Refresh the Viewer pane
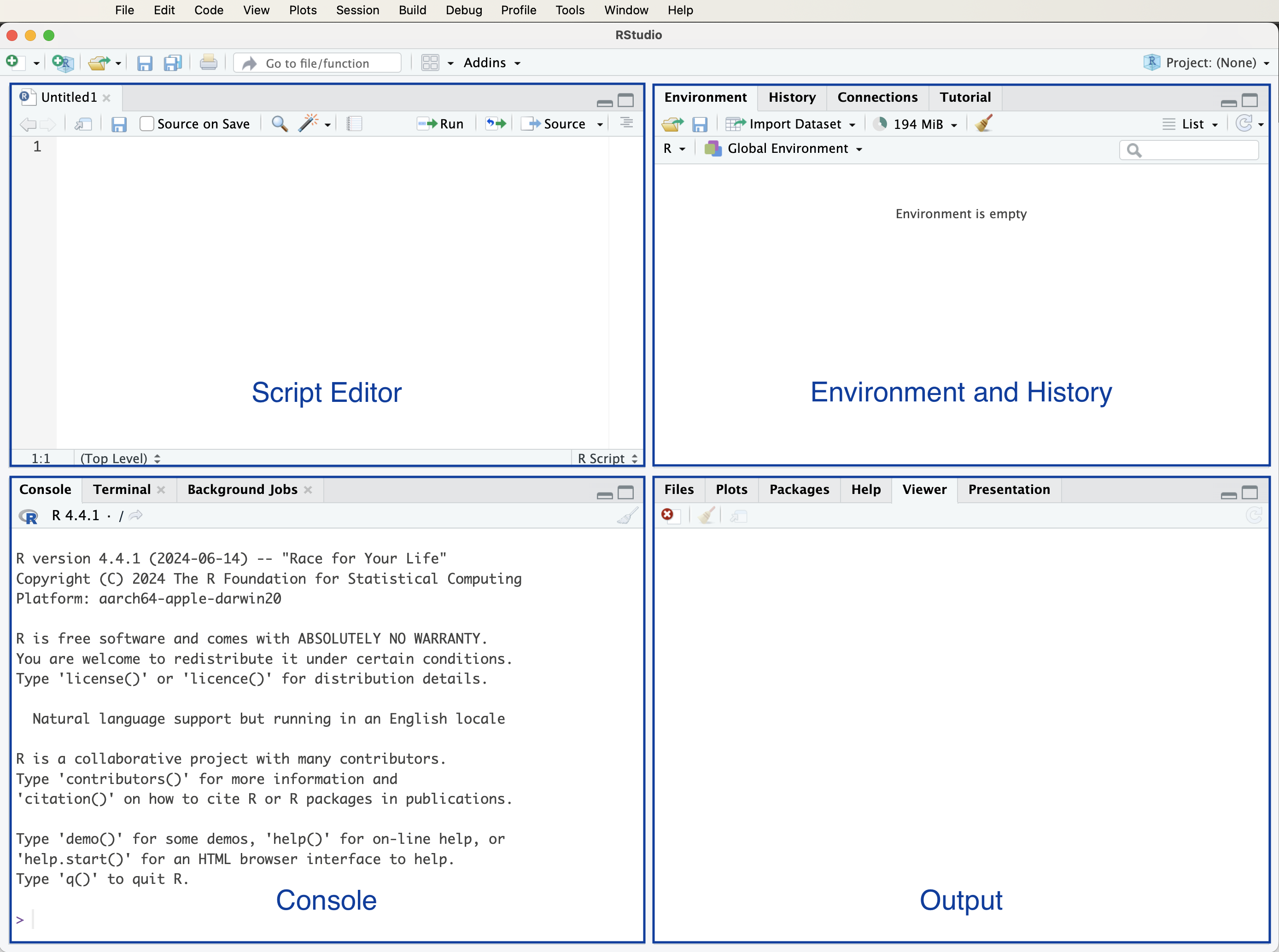 (x=1254, y=515)
